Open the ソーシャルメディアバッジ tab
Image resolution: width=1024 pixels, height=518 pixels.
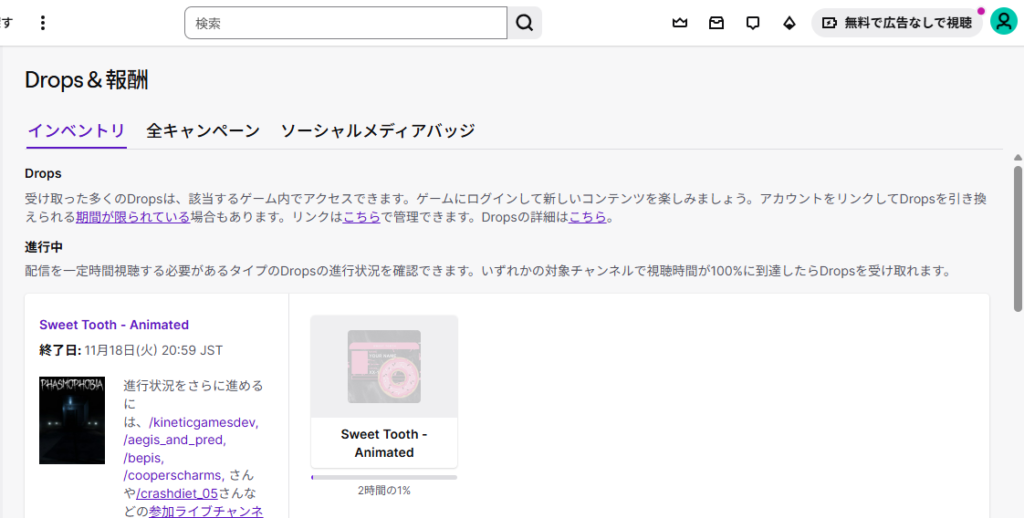(x=377, y=131)
